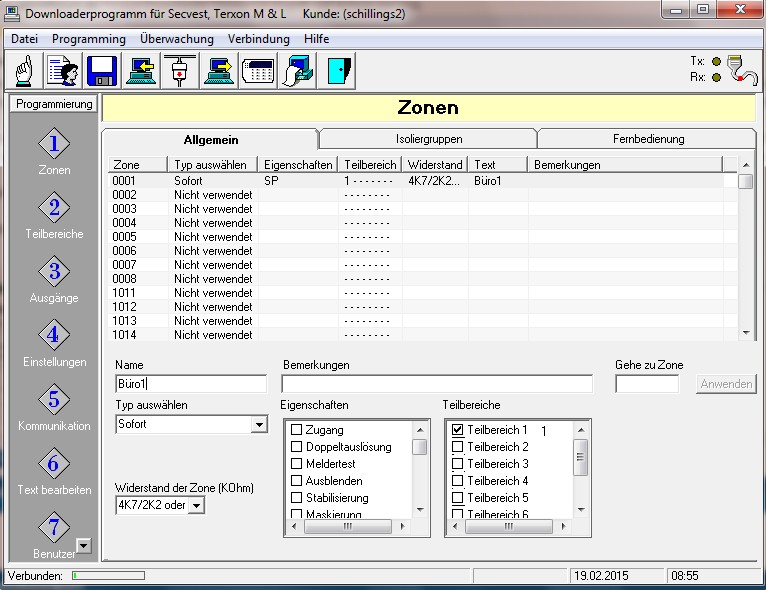Open the Überwachung menu
This screenshot has width=766, height=590.
pos(176,39)
